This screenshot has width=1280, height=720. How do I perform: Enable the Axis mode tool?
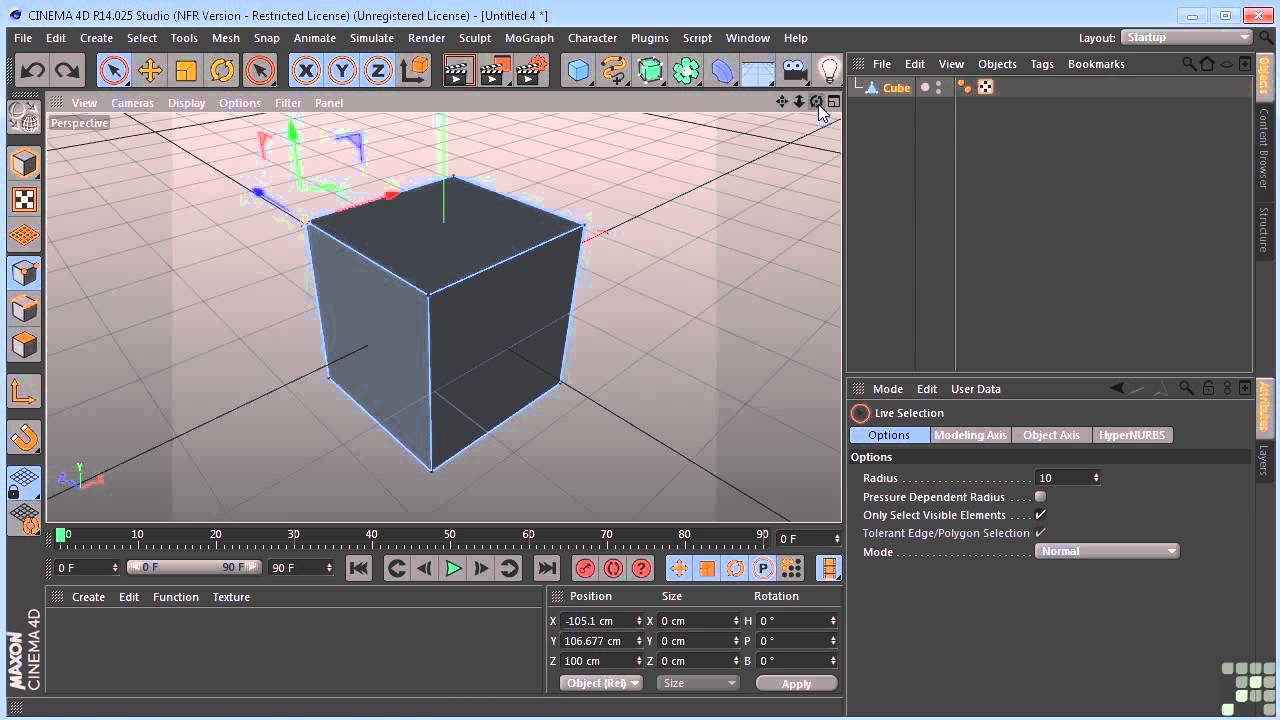(x=24, y=391)
